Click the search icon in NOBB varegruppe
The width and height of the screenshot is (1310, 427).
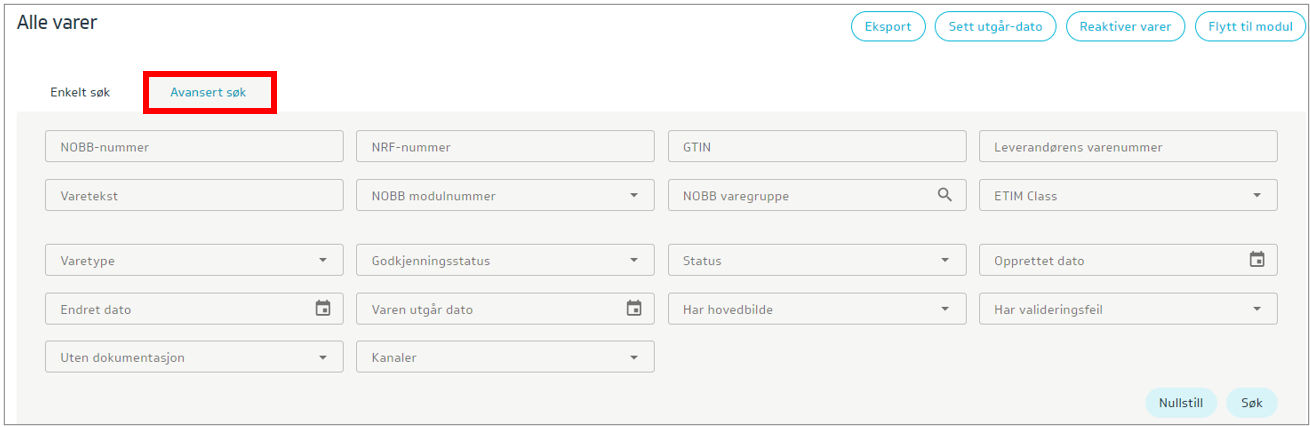944,195
